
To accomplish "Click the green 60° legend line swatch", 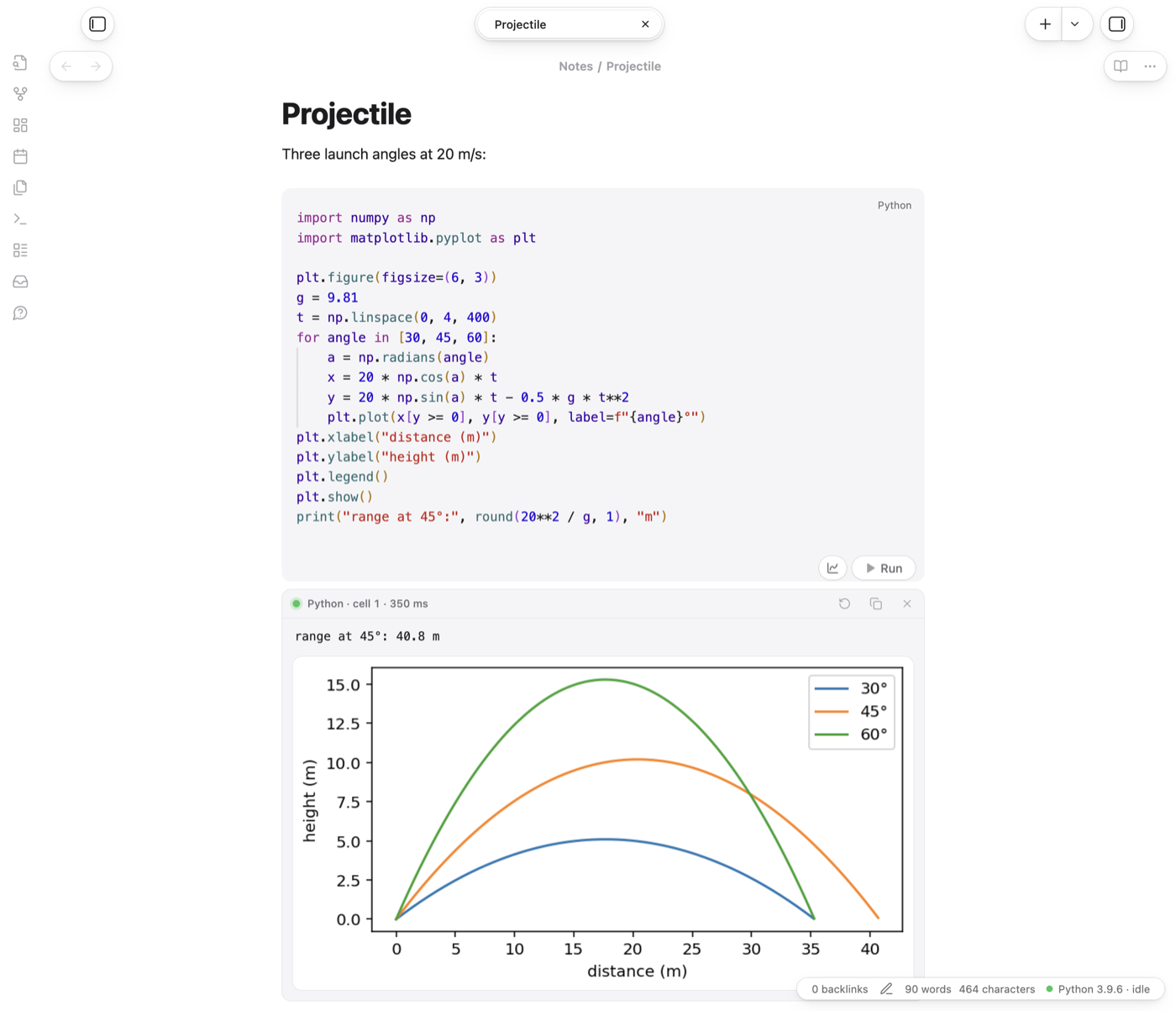I will 832,734.
